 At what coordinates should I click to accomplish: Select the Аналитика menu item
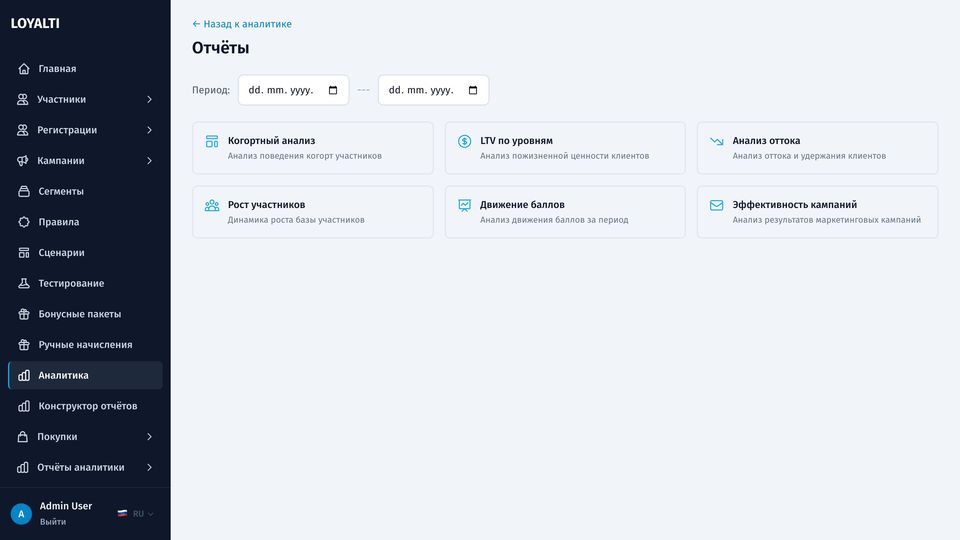[85, 375]
